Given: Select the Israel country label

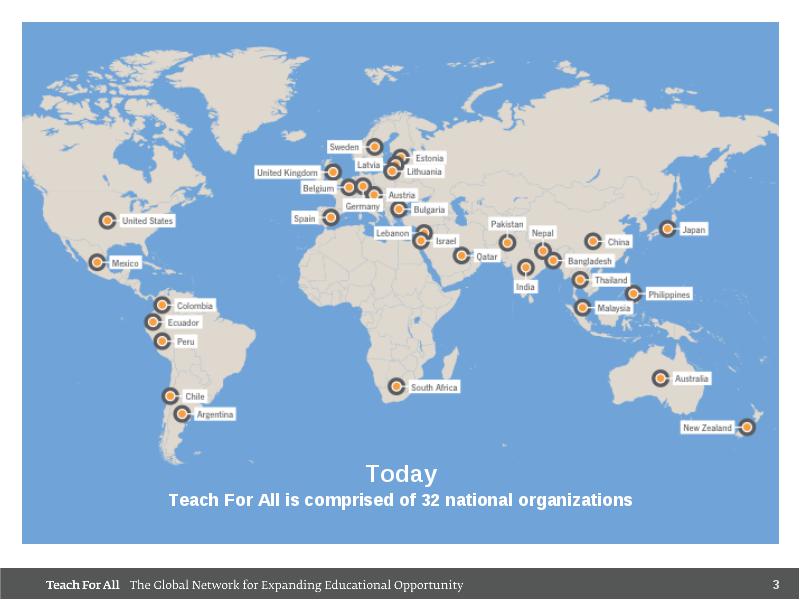Looking at the screenshot, I should click(445, 241).
